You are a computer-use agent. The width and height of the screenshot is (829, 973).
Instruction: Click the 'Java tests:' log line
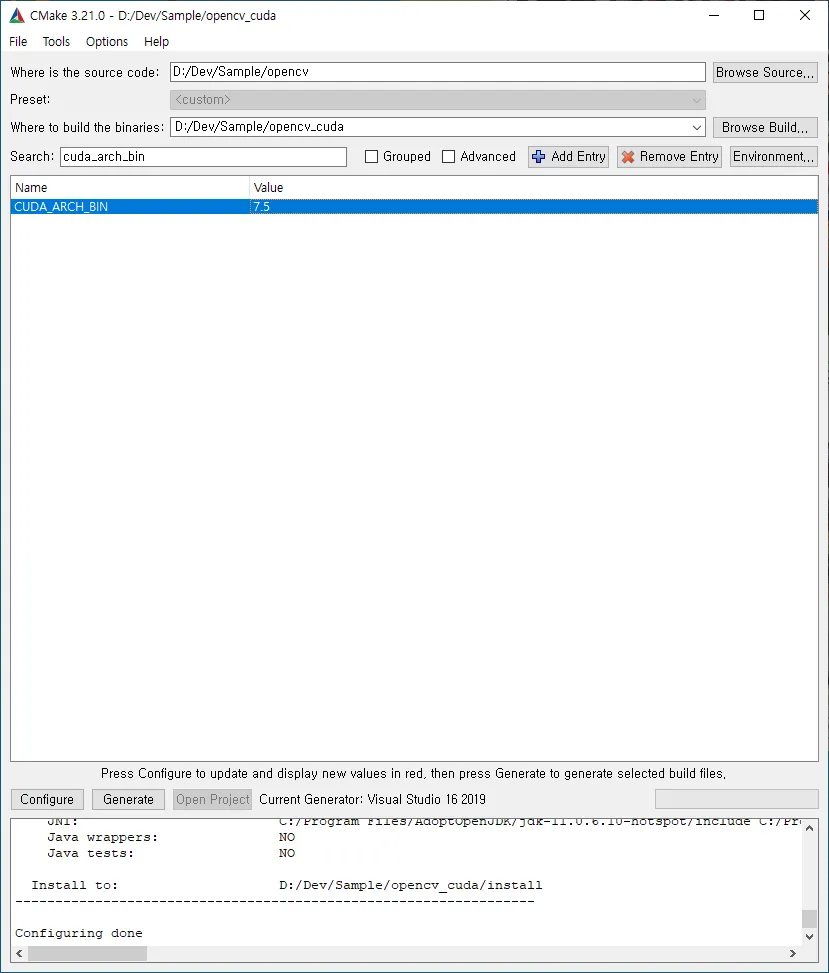[171, 853]
